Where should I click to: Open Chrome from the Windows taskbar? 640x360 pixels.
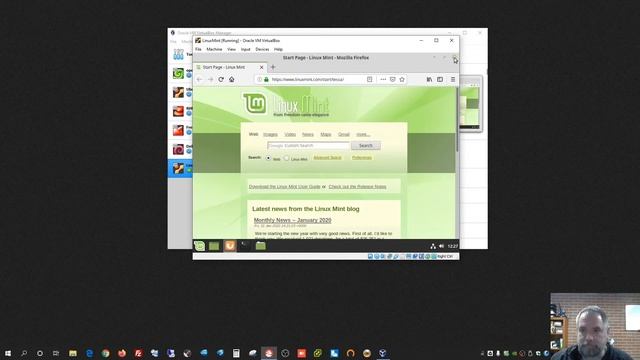tap(105, 353)
